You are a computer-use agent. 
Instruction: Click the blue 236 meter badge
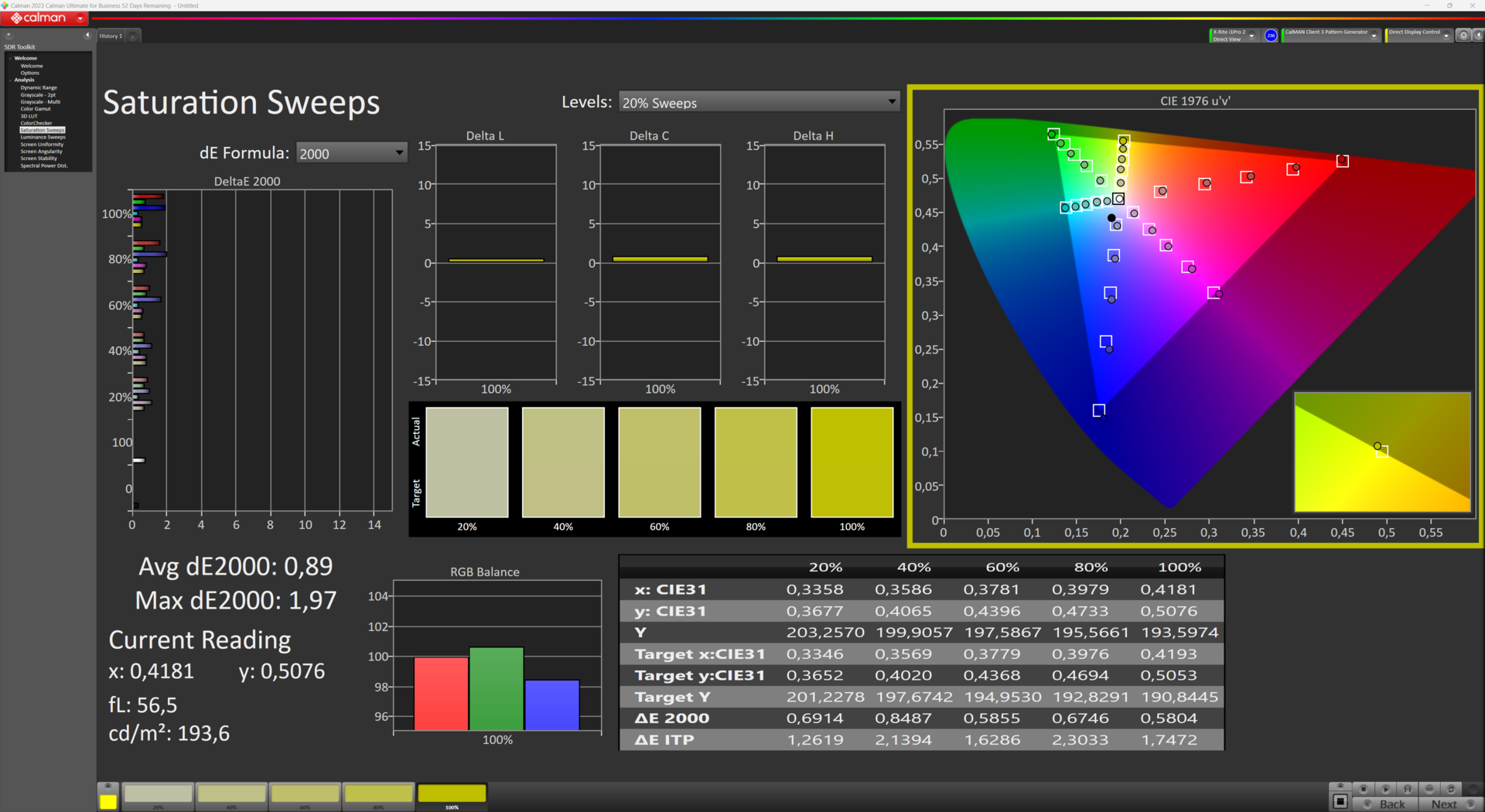[1271, 36]
